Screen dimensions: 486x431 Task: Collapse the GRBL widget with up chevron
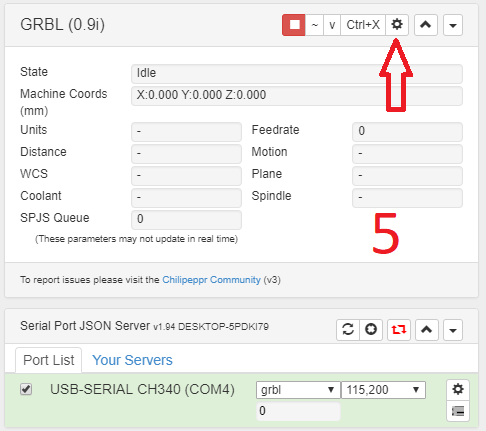tap(426, 25)
